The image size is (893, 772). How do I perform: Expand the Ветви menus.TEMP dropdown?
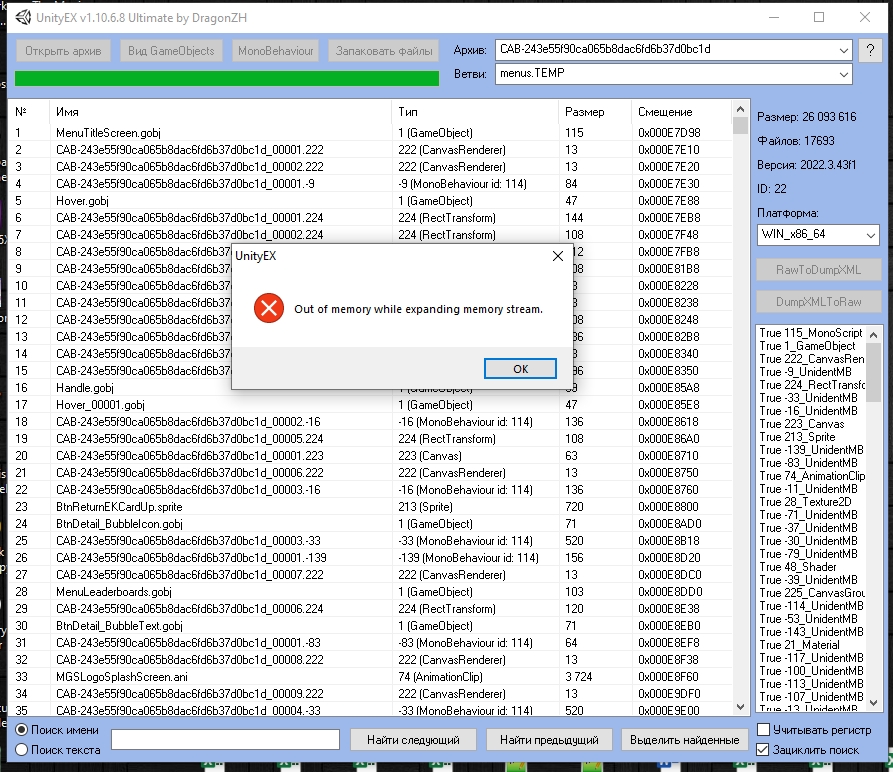tap(843, 74)
